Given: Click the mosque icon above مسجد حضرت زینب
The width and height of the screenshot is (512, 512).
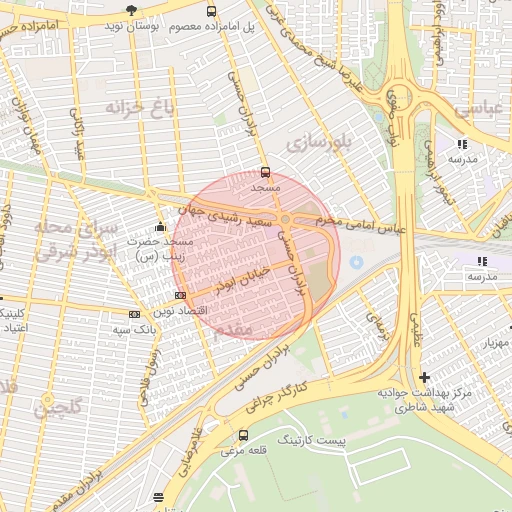Looking at the screenshot, I should pyautogui.click(x=160, y=226).
